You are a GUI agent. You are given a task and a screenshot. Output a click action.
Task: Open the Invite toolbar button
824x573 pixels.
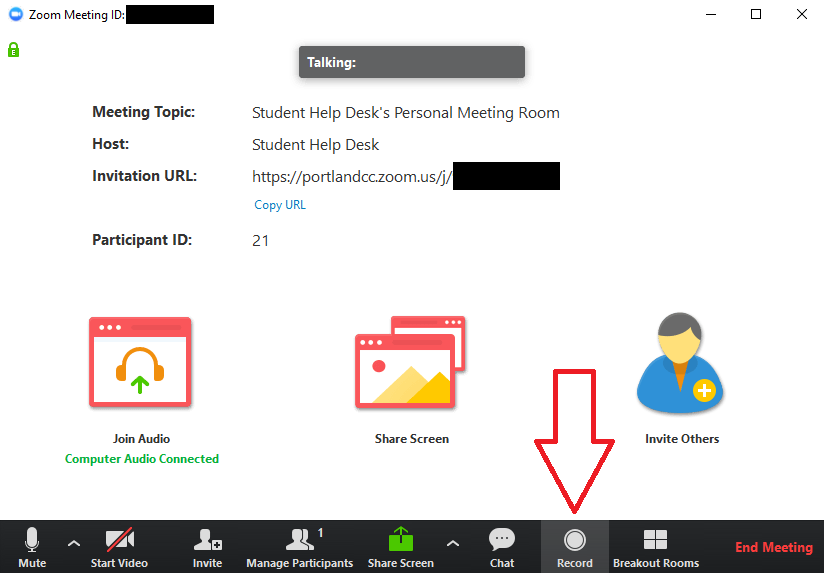[208, 547]
